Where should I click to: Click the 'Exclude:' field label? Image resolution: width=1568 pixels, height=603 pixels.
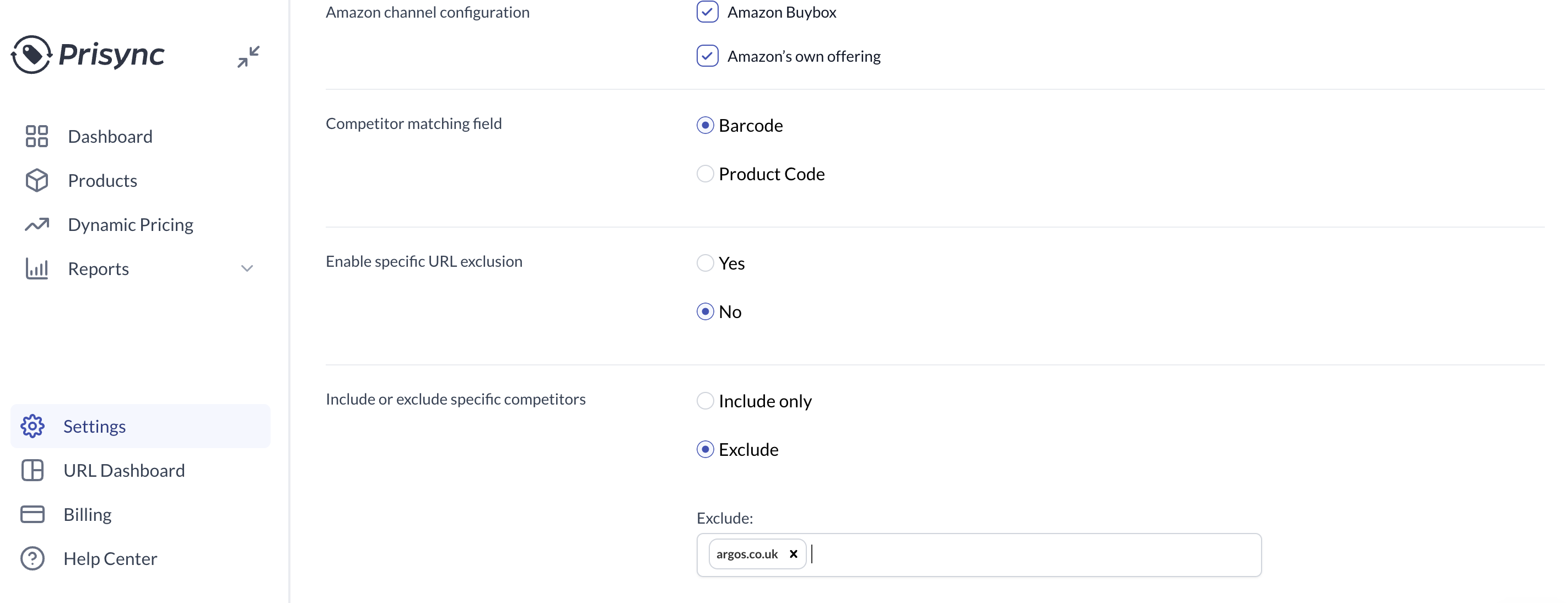[725, 518]
